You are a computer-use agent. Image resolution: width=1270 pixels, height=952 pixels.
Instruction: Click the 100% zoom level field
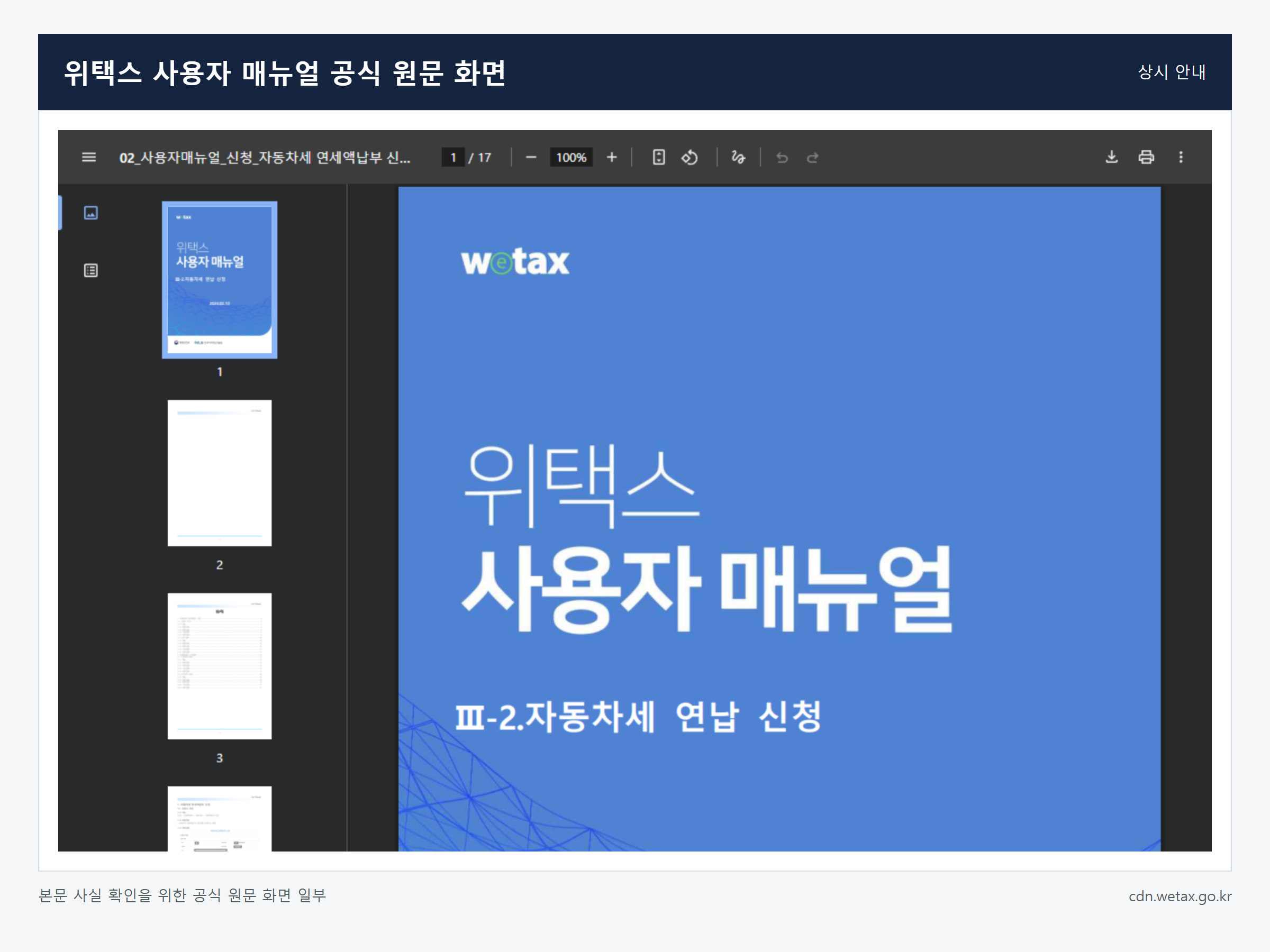point(570,157)
